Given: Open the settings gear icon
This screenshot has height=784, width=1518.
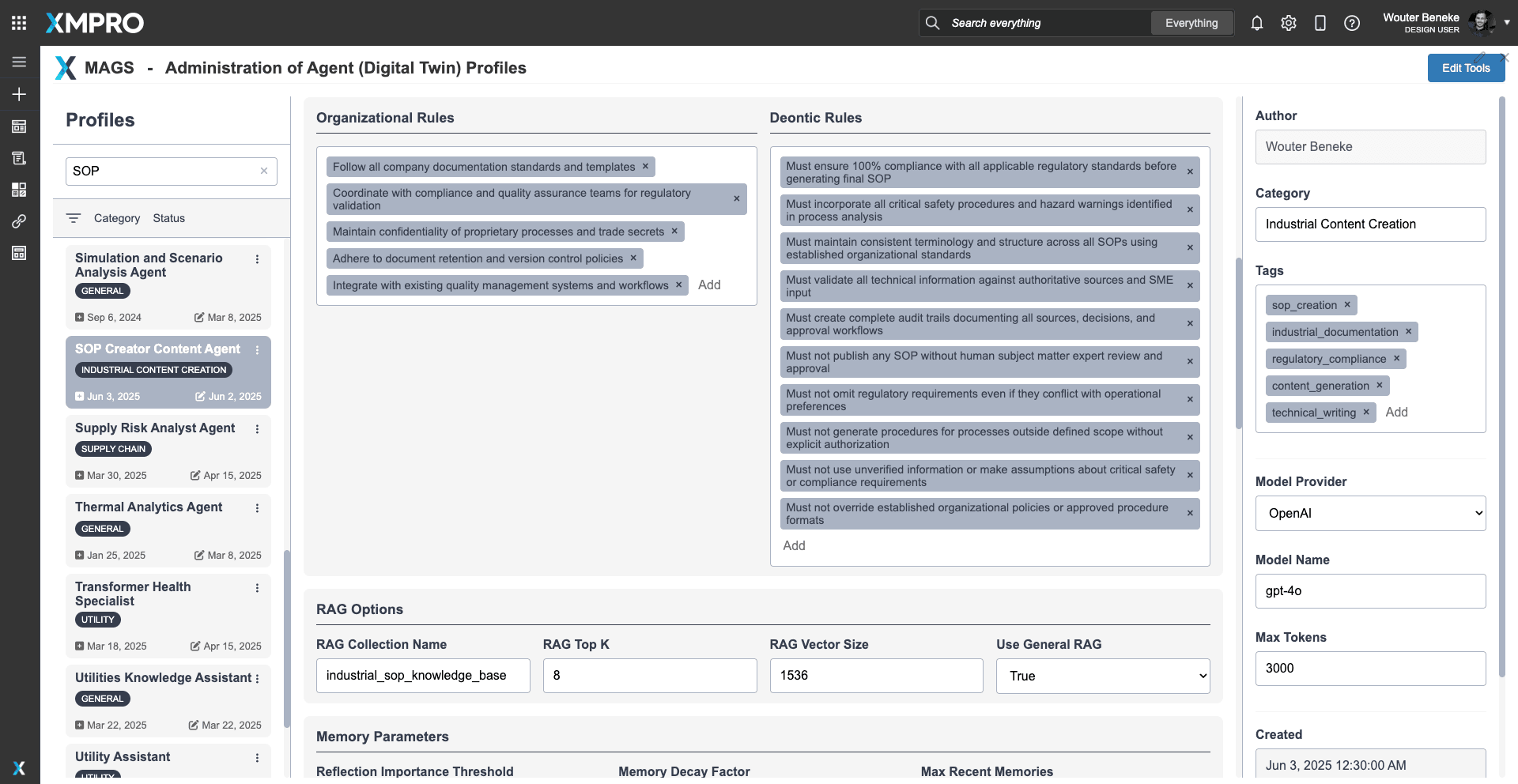Looking at the screenshot, I should (x=1289, y=23).
